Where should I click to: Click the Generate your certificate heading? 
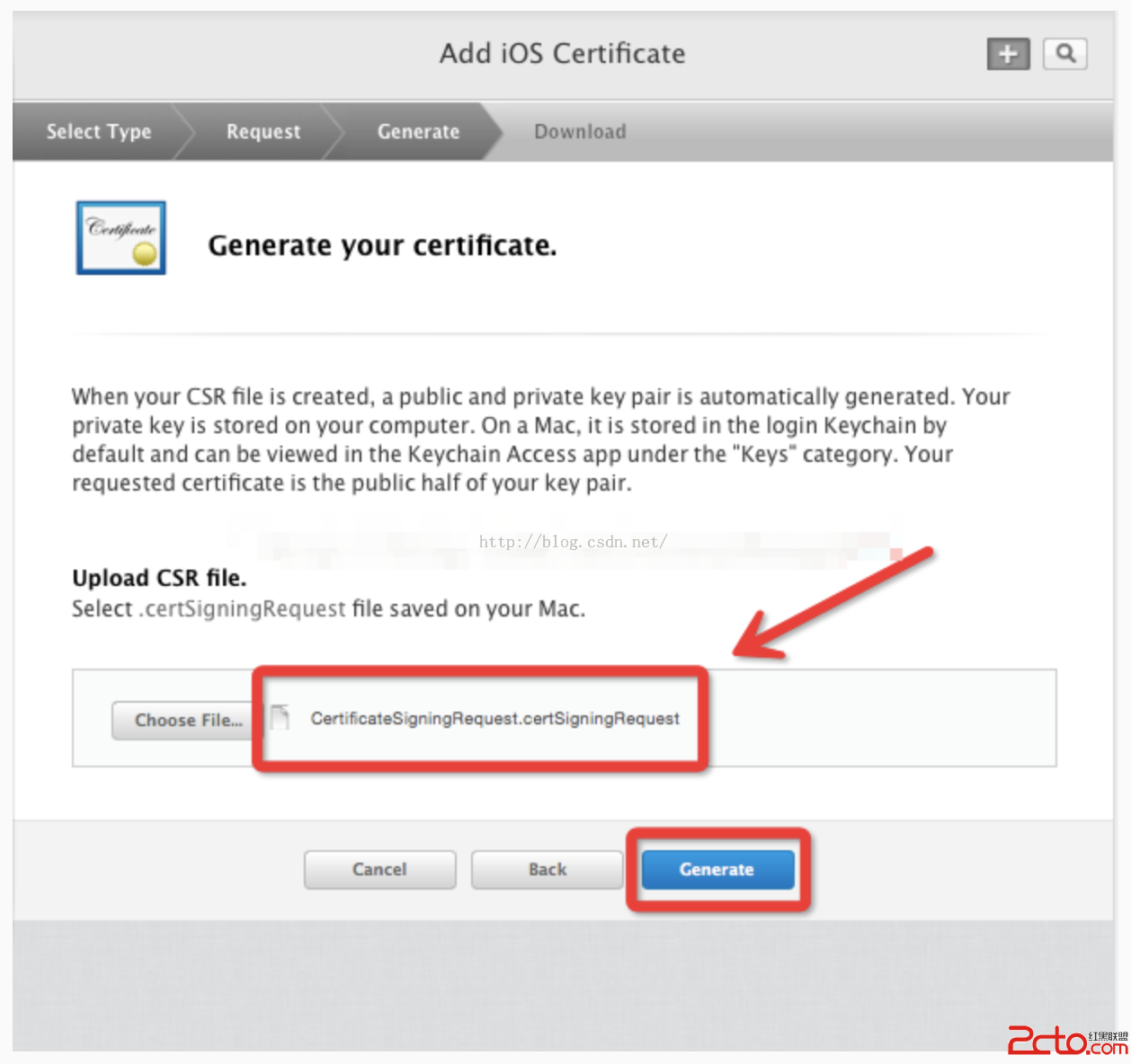pos(382,245)
